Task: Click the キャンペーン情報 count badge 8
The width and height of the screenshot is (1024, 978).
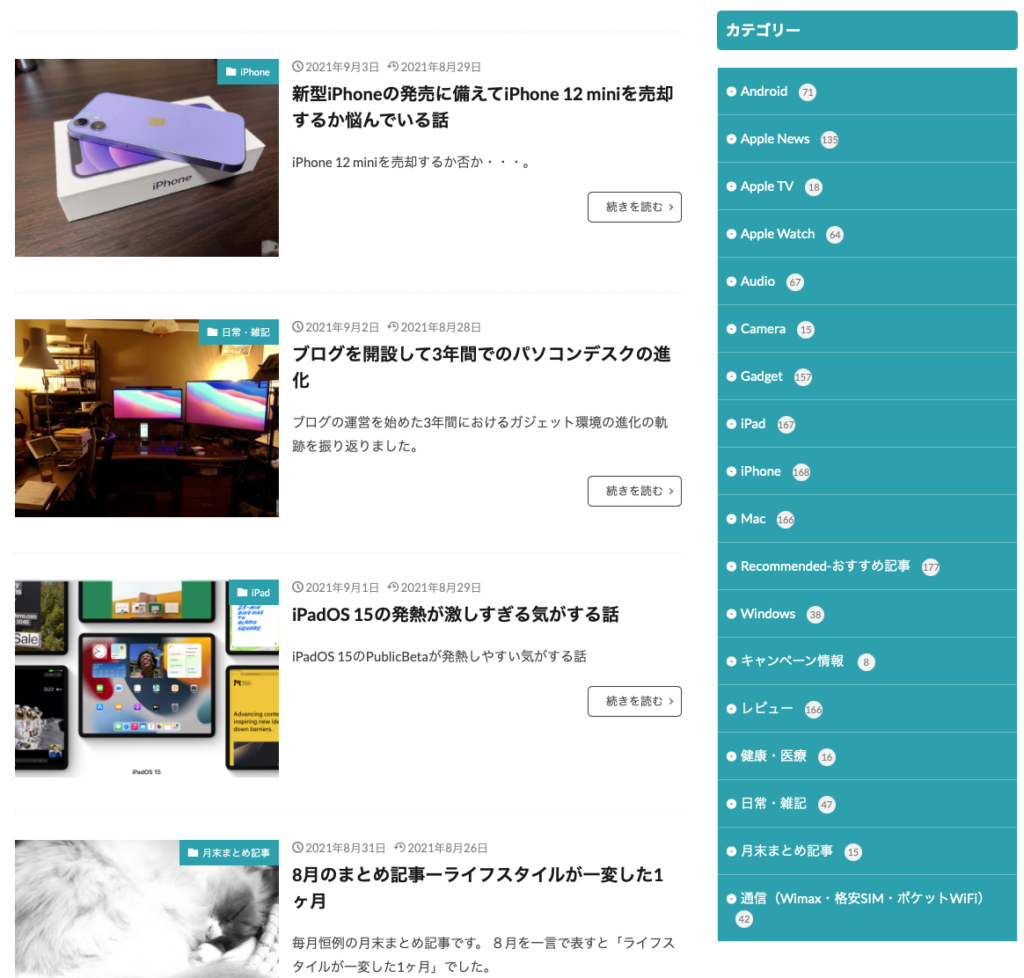Action: coord(866,662)
